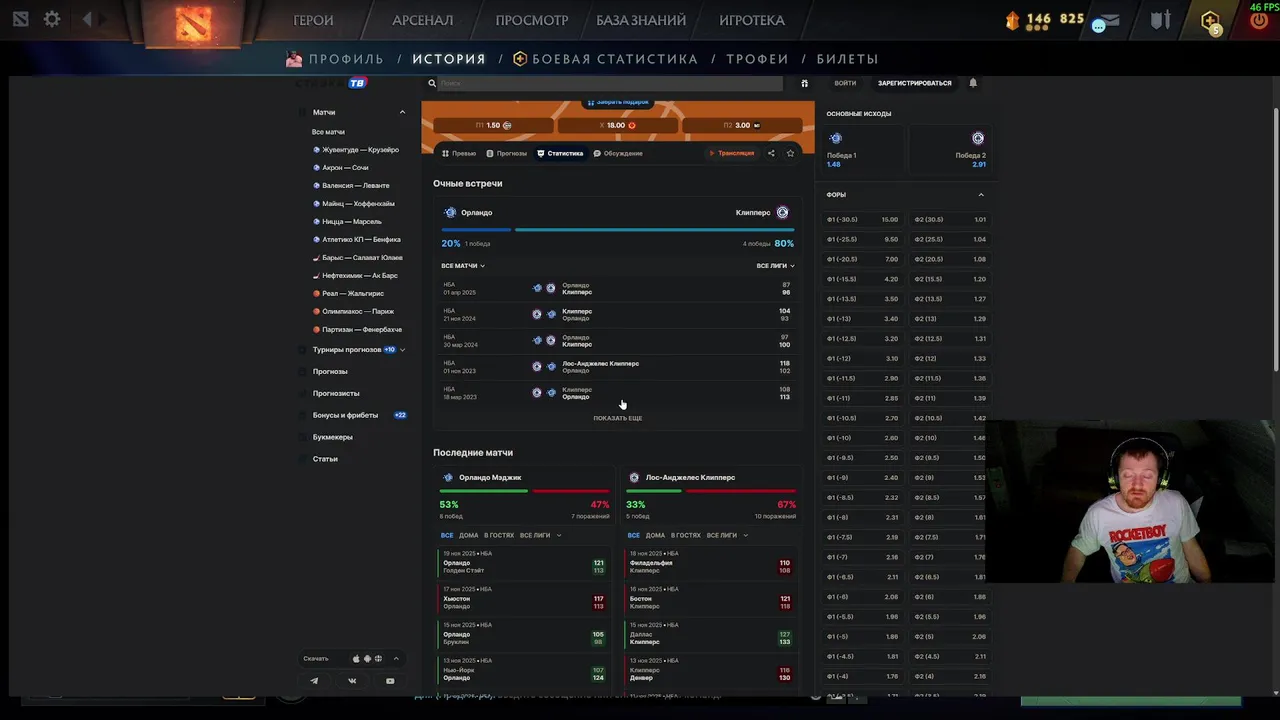Image resolution: width=1280 pixels, height=720 pixels.
Task: Filter Orlando matches by В ГОСТЯХ
Action: coord(499,535)
